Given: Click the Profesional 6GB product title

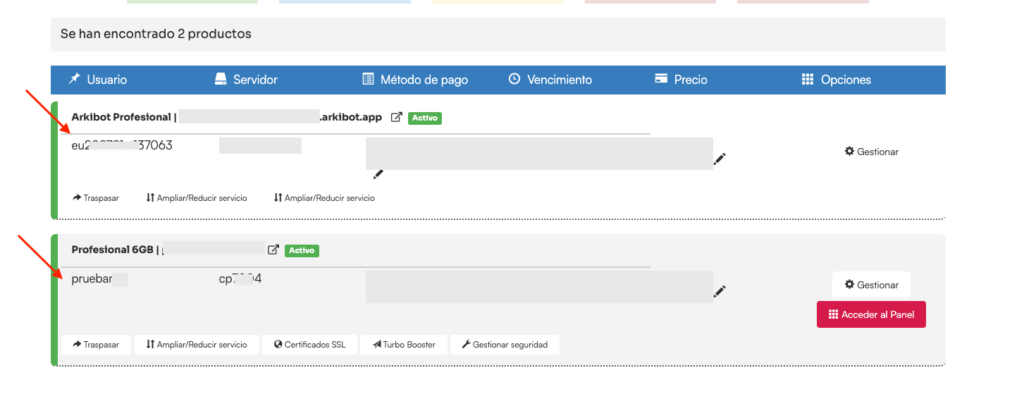Looking at the screenshot, I should (x=112, y=249).
